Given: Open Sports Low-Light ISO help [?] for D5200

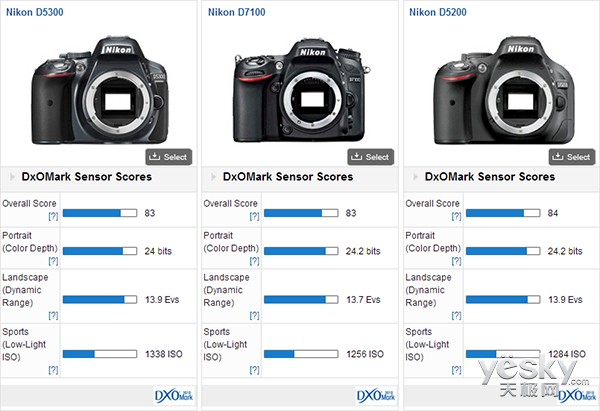Looking at the screenshot, I should 457,370.
